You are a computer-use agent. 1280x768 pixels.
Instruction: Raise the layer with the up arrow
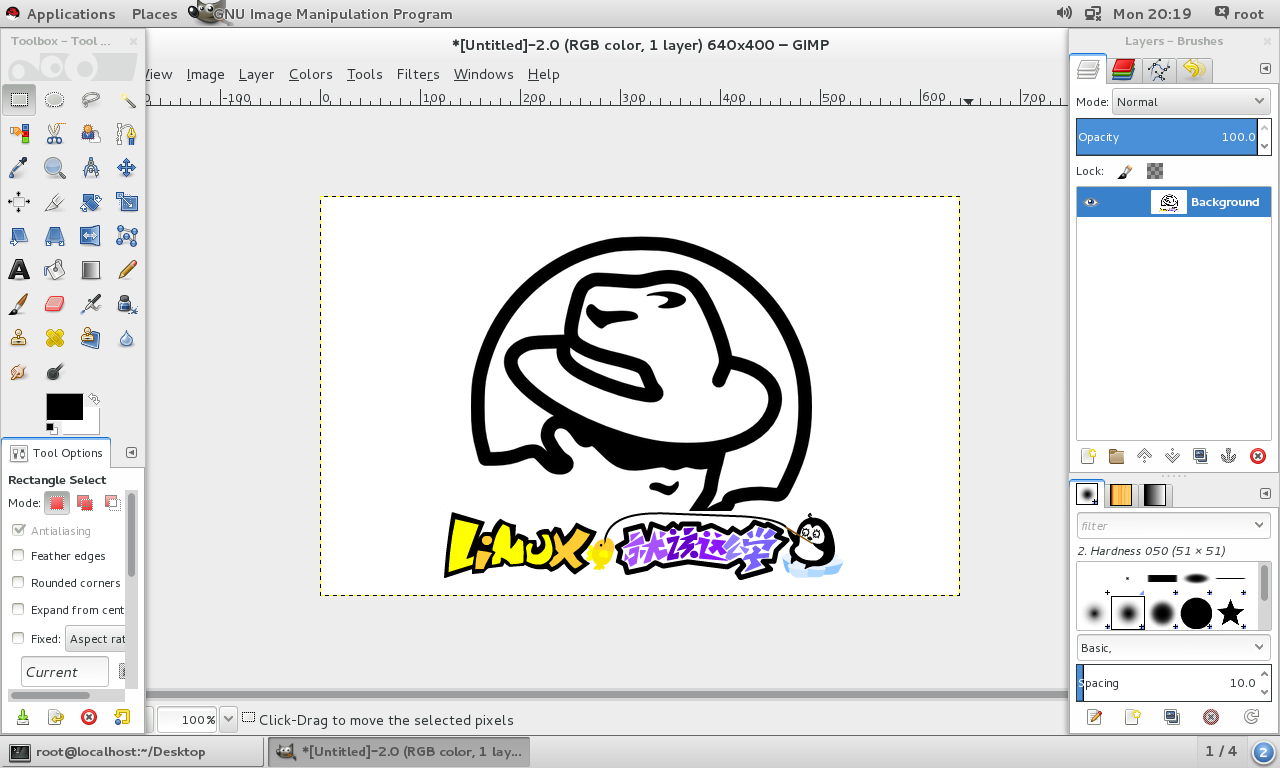1145,456
